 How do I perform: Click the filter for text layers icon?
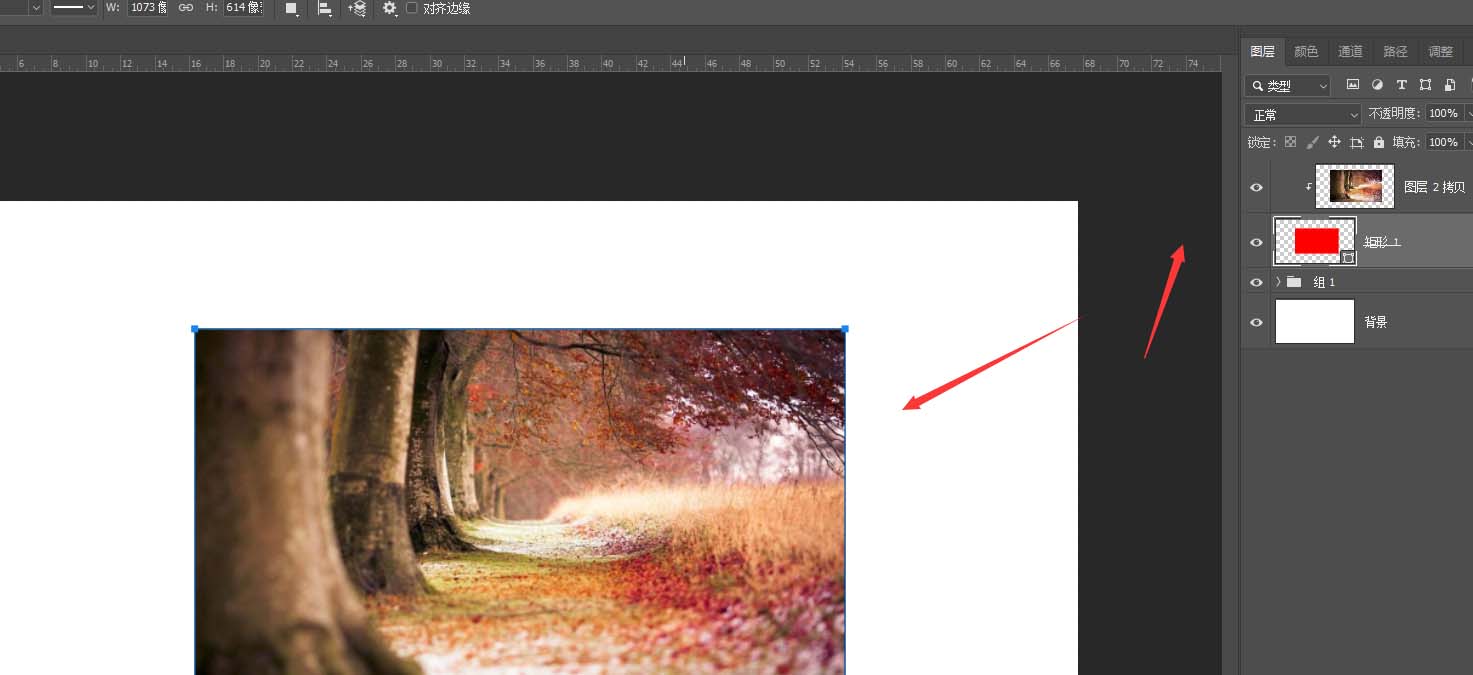pos(1402,85)
